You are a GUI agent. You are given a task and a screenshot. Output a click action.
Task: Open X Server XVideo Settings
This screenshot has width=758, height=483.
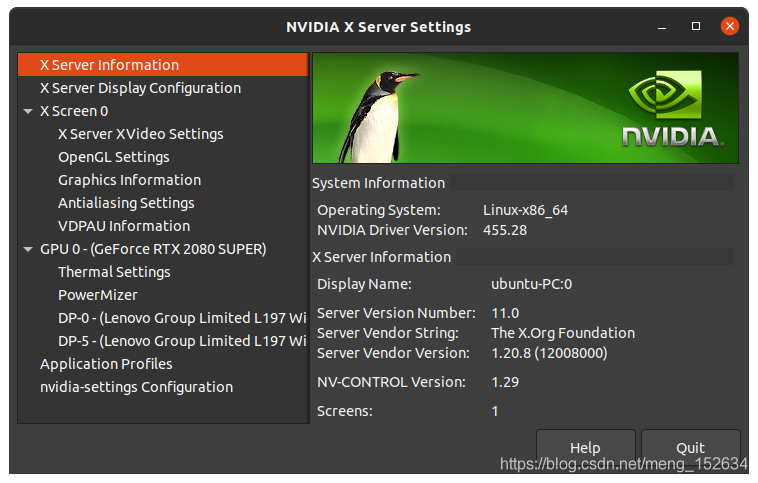pyautogui.click(x=141, y=134)
